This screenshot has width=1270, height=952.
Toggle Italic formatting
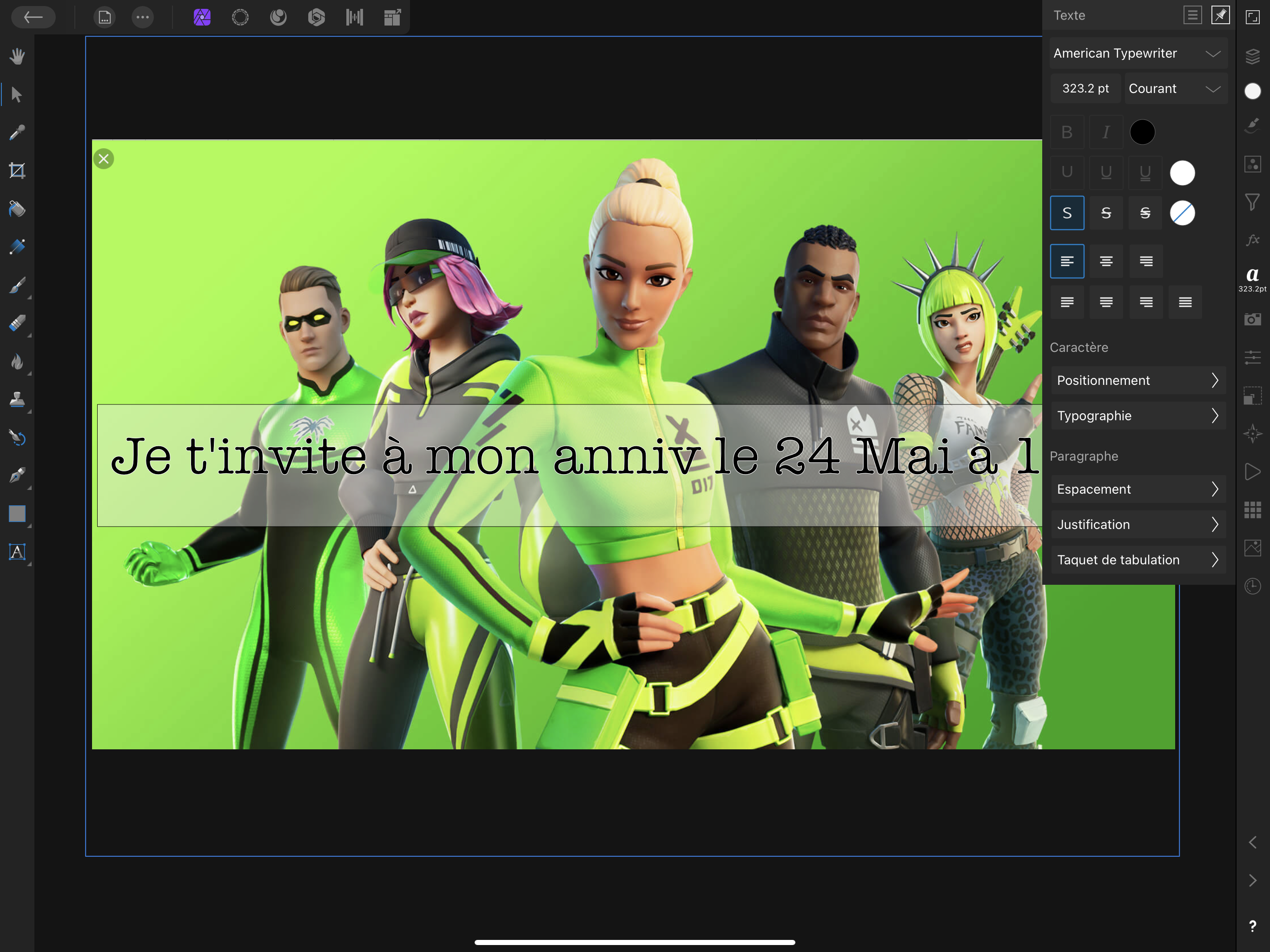[1106, 132]
